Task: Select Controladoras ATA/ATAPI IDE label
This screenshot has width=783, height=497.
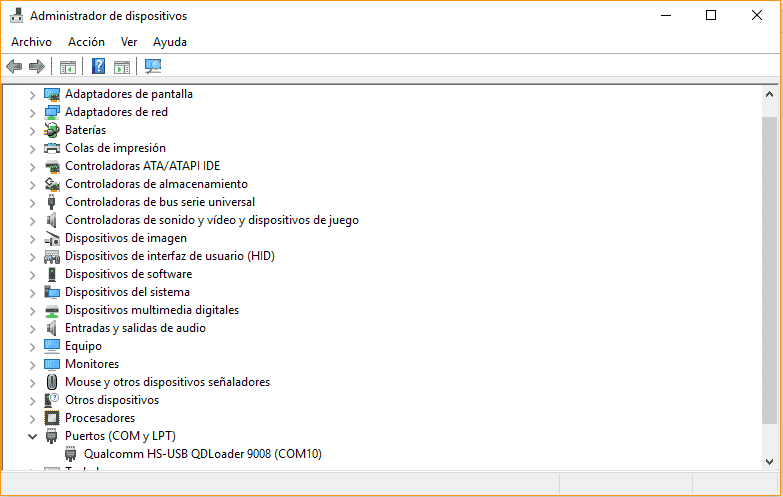Action: pyautogui.click(x=142, y=166)
